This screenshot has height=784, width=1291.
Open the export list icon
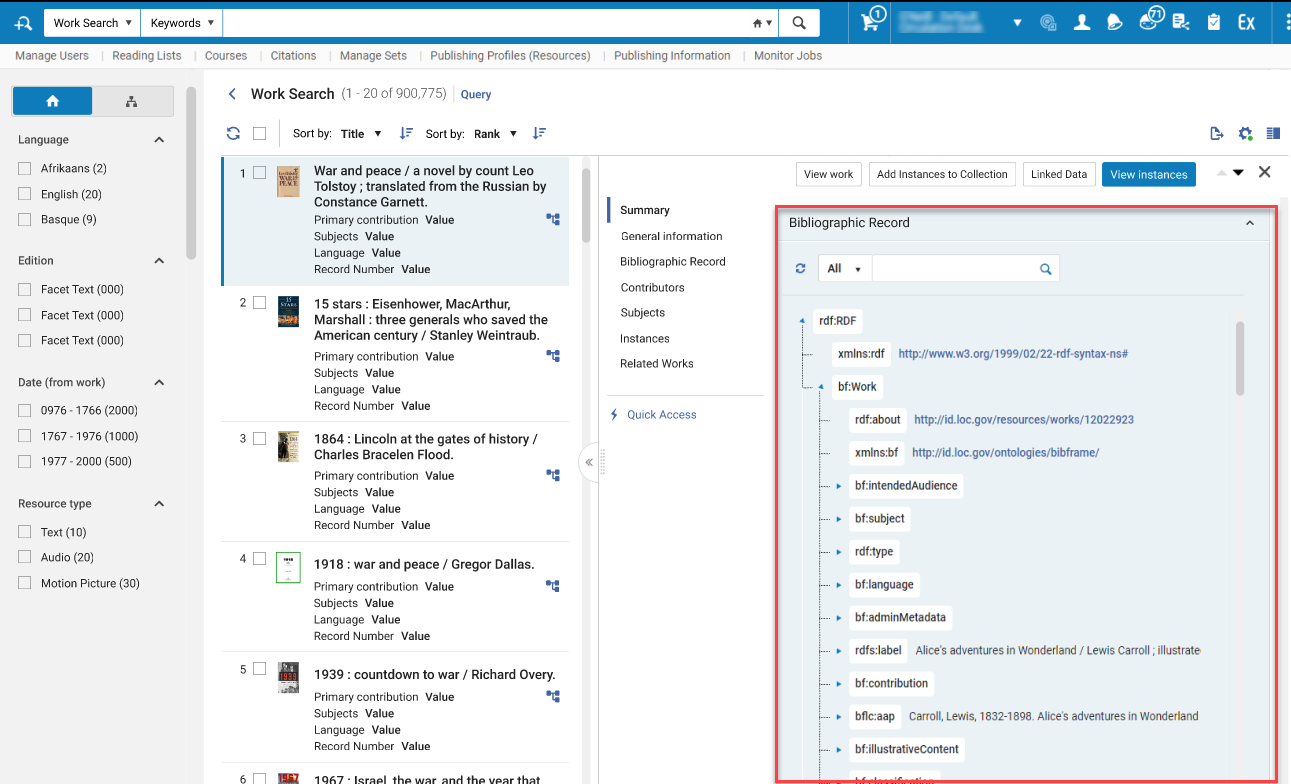pos(1216,133)
